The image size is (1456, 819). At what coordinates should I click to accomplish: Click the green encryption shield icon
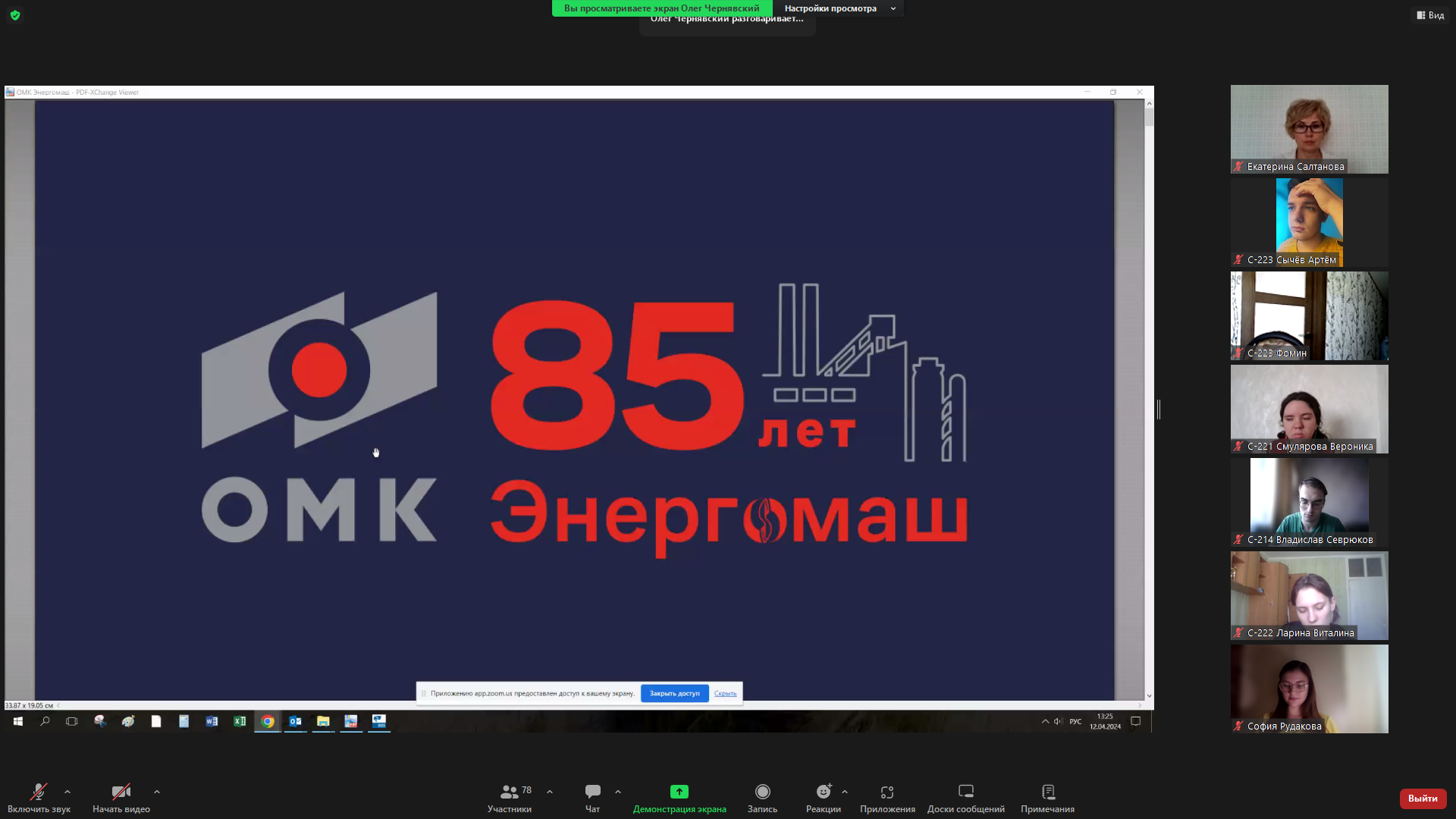click(15, 15)
